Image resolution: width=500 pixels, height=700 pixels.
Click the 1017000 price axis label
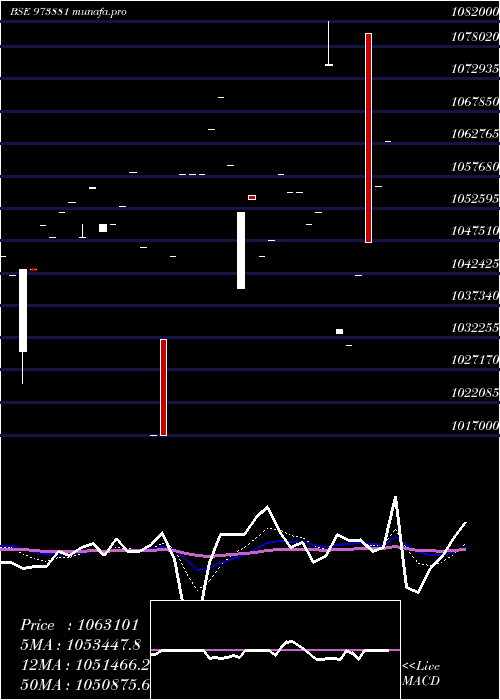[x=476, y=425]
